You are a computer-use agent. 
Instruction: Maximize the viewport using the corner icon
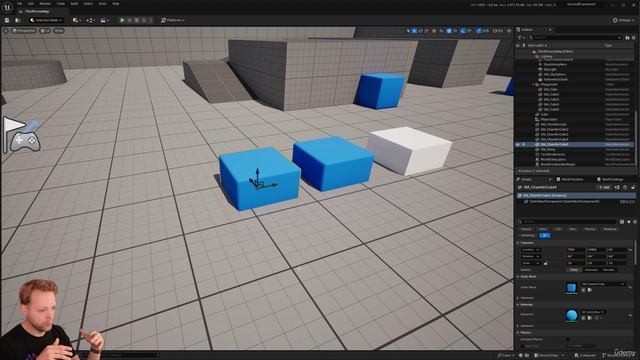509,31
